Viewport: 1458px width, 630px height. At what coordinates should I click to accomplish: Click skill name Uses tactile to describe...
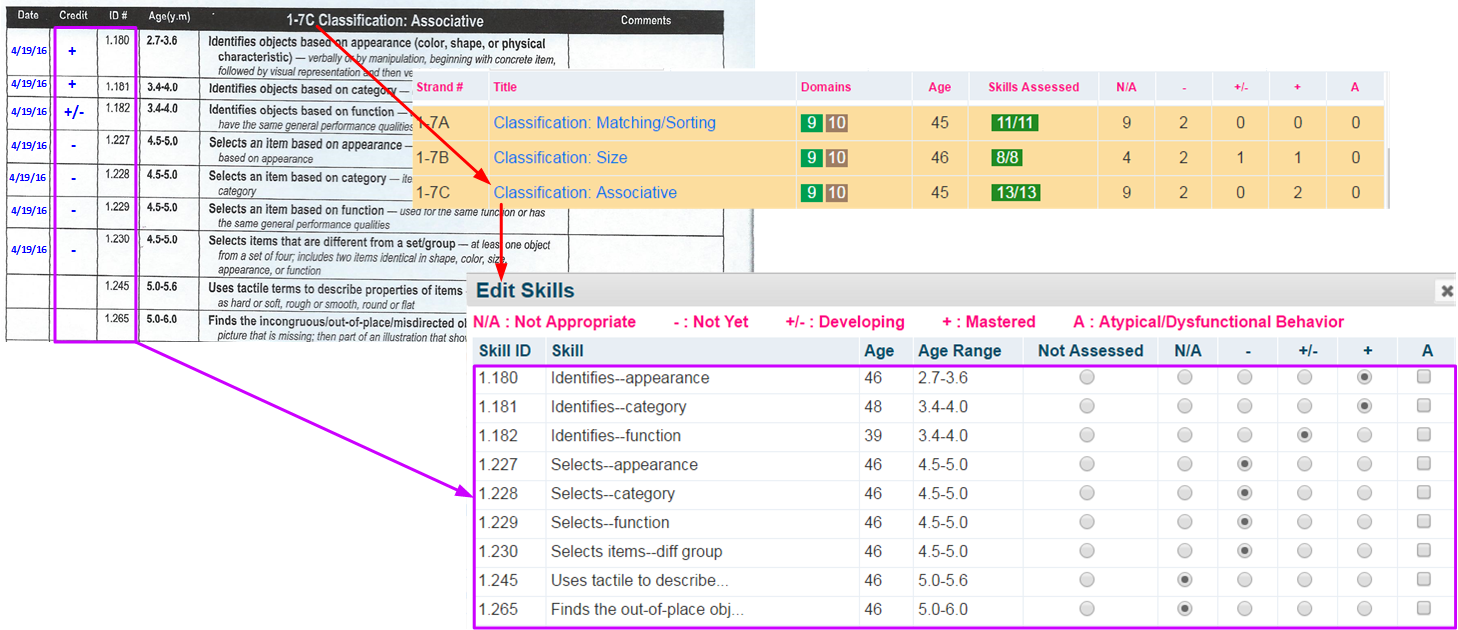point(640,580)
